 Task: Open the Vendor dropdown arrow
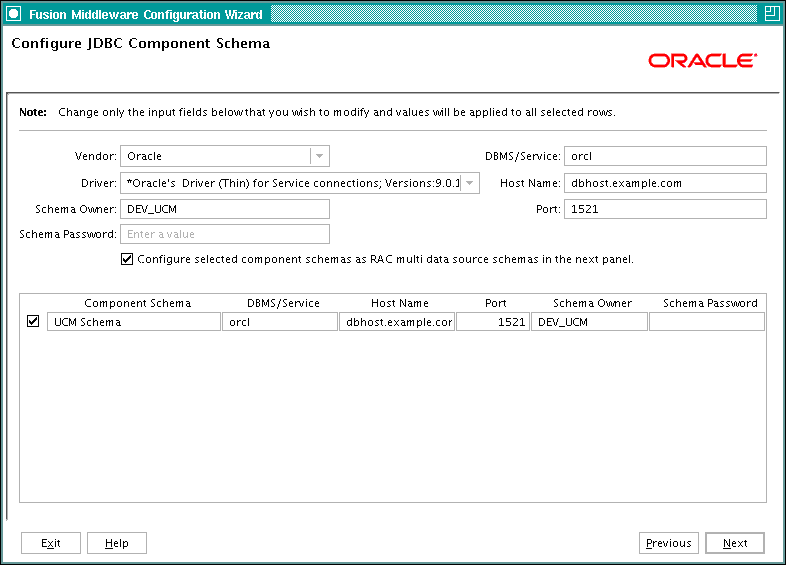tap(319, 156)
